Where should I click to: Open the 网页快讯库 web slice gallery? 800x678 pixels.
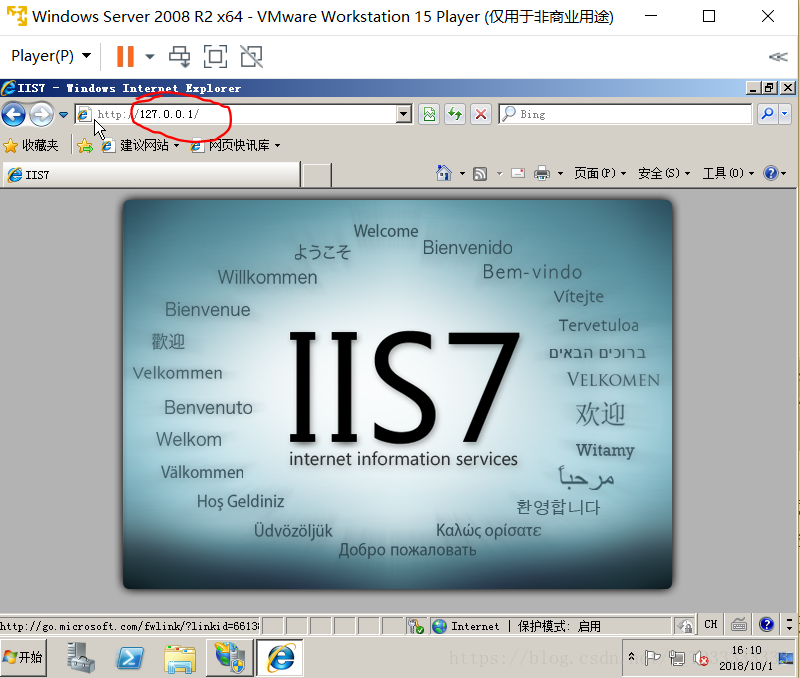(x=235, y=146)
